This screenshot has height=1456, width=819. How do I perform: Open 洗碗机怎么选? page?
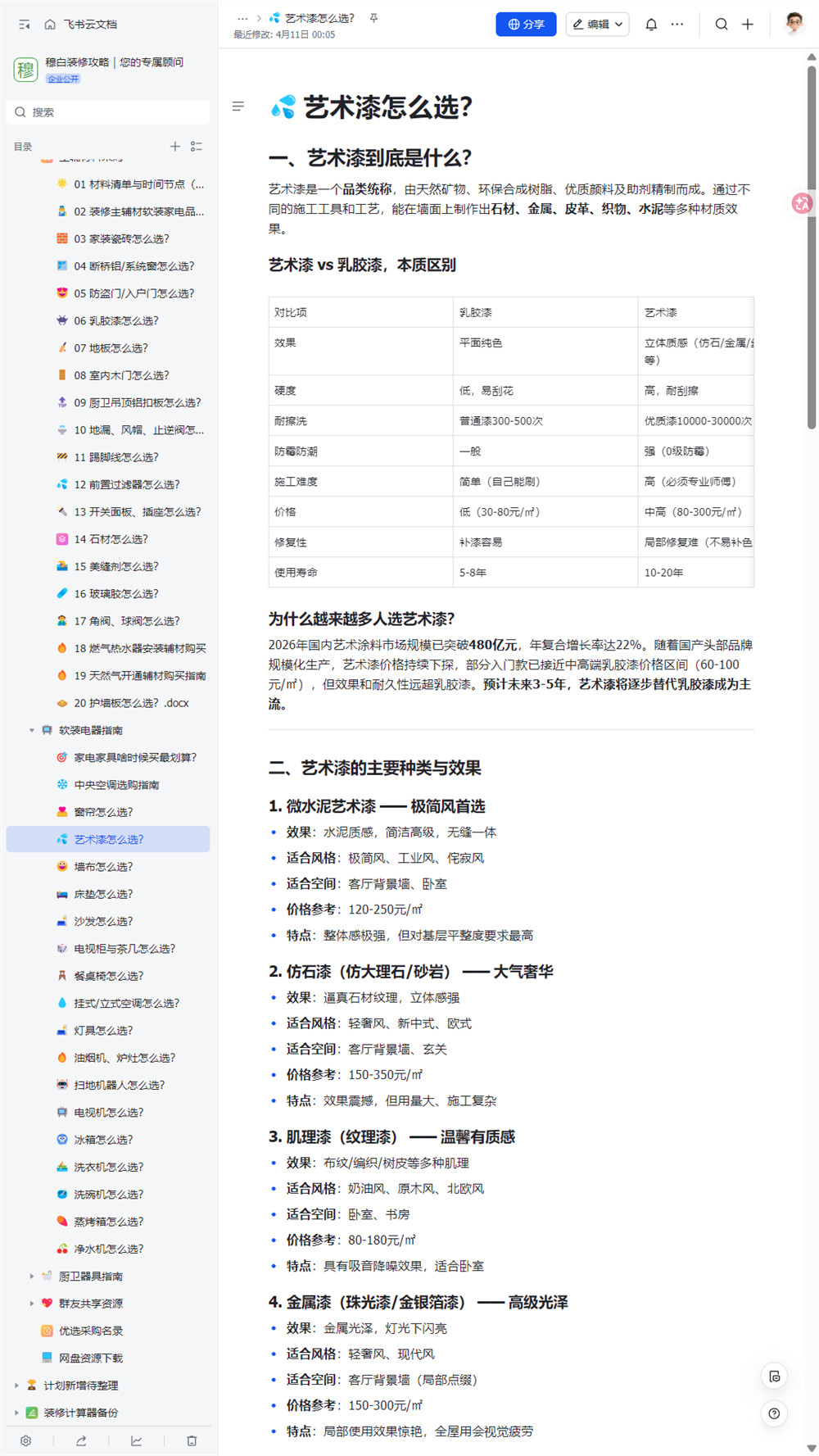[x=109, y=1194]
